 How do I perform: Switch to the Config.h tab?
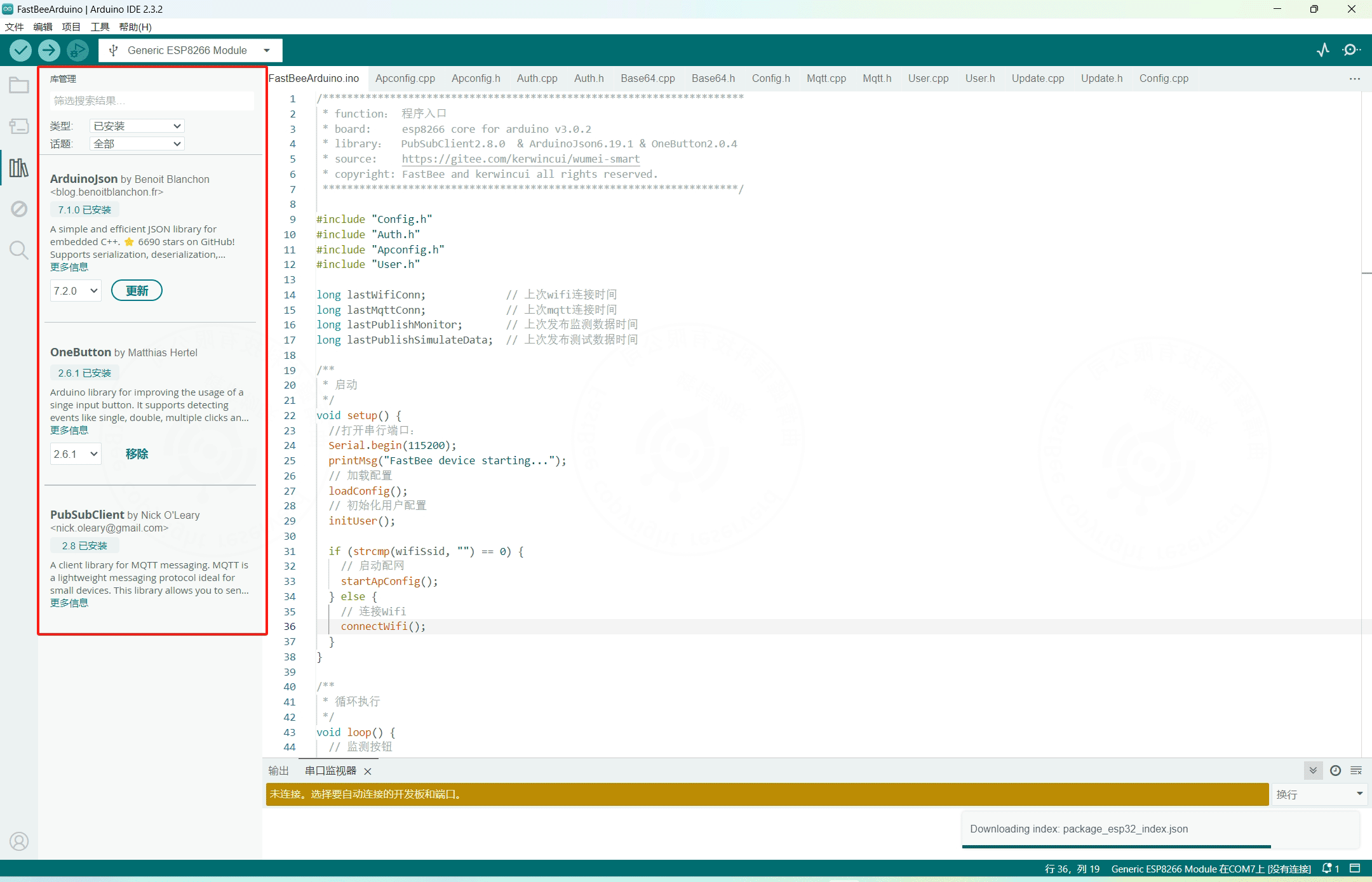(x=771, y=79)
